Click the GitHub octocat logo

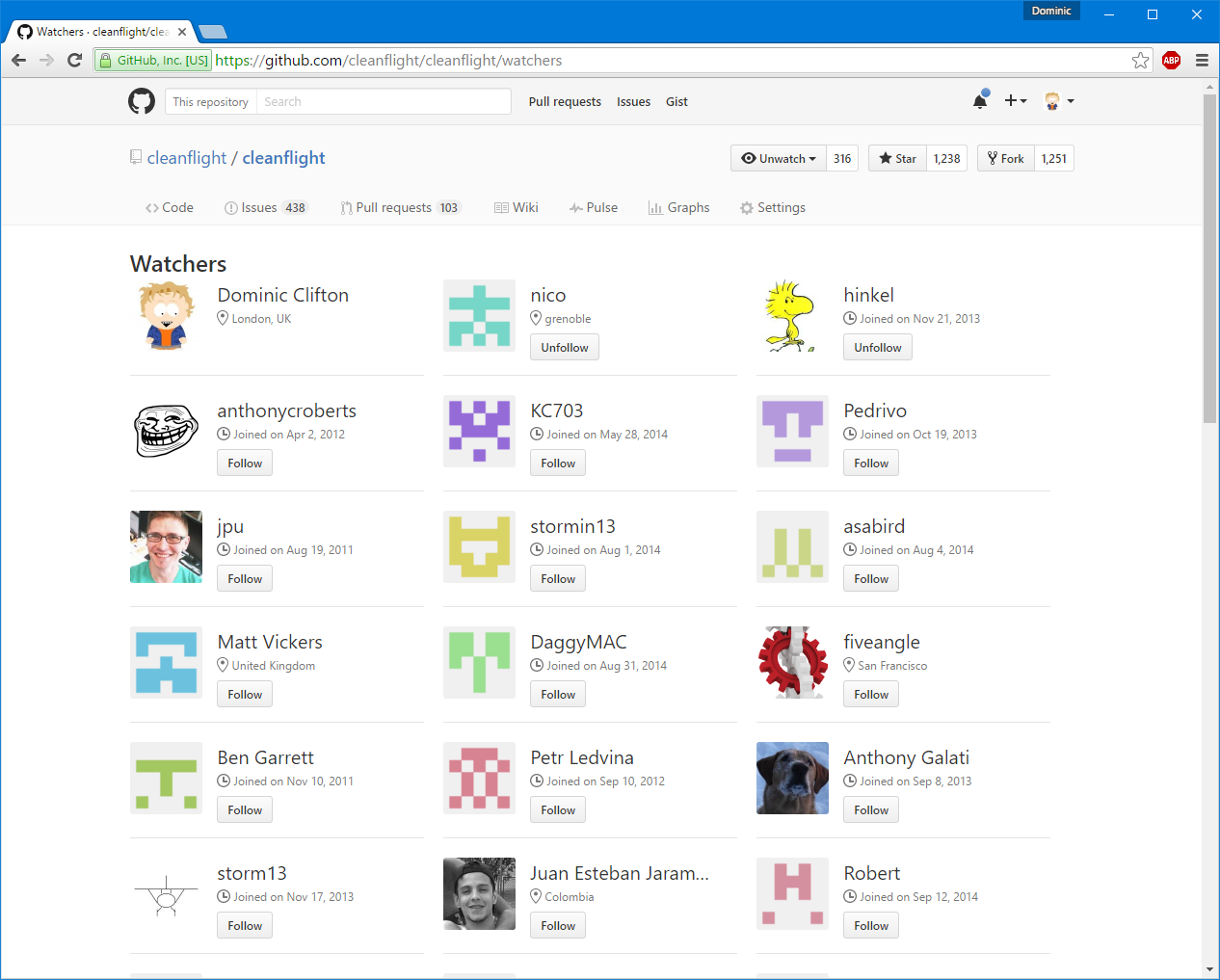tap(142, 101)
